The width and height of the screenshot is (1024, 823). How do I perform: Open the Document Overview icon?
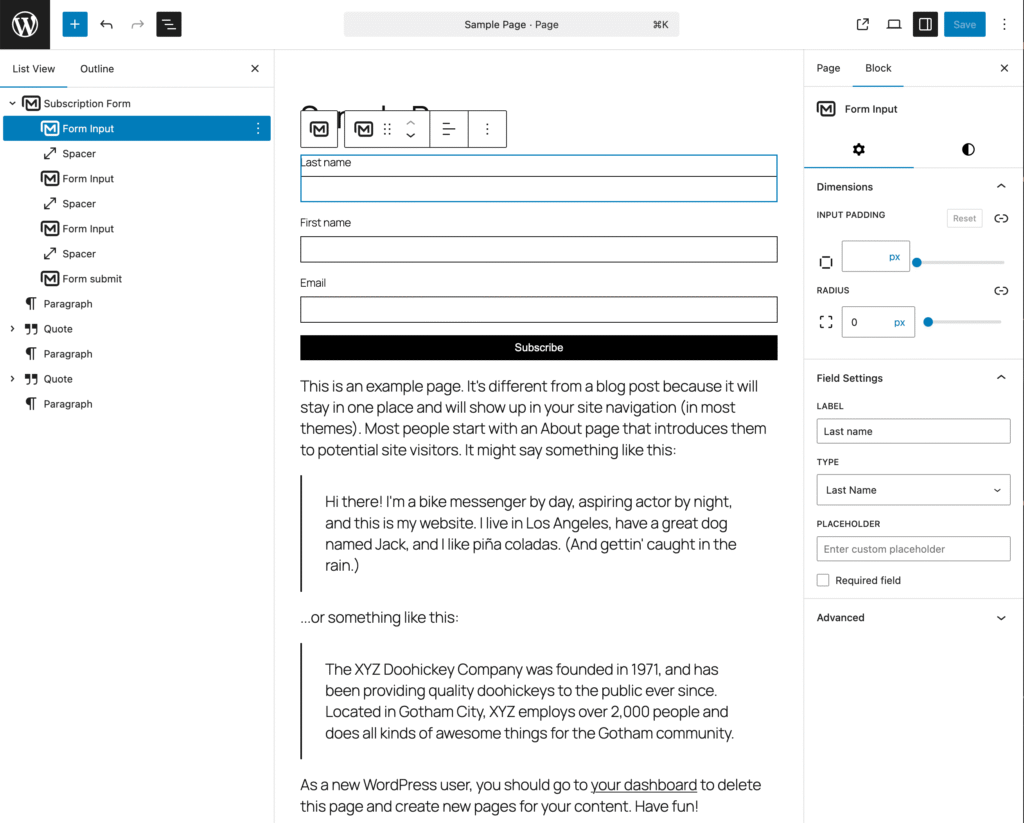(x=169, y=23)
